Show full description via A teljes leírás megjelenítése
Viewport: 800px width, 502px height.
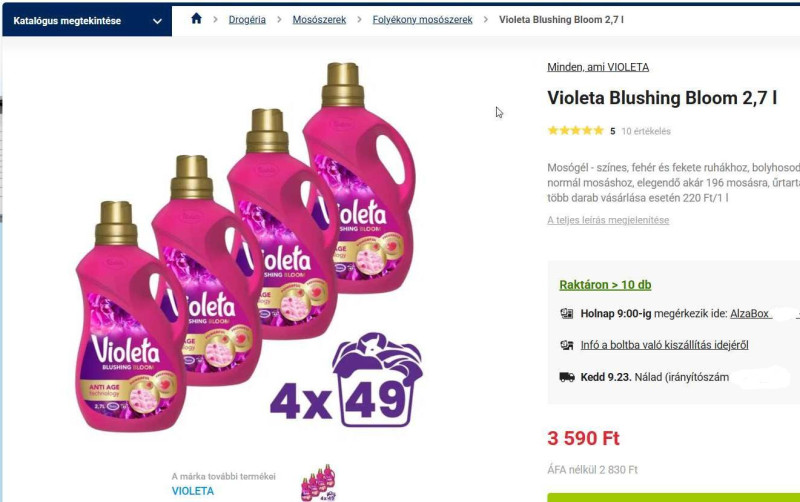coord(608,220)
